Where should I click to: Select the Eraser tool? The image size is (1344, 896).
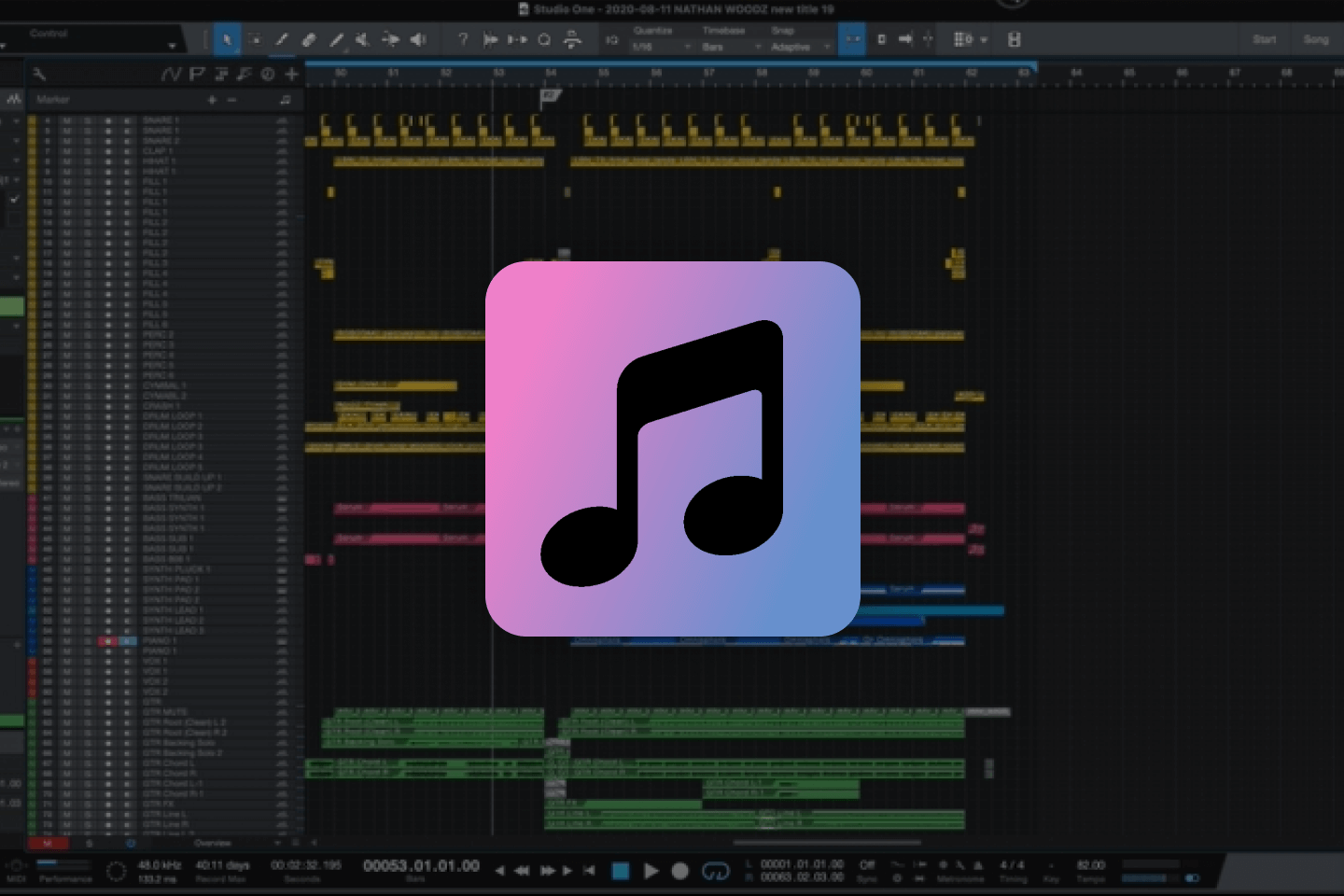tap(308, 40)
